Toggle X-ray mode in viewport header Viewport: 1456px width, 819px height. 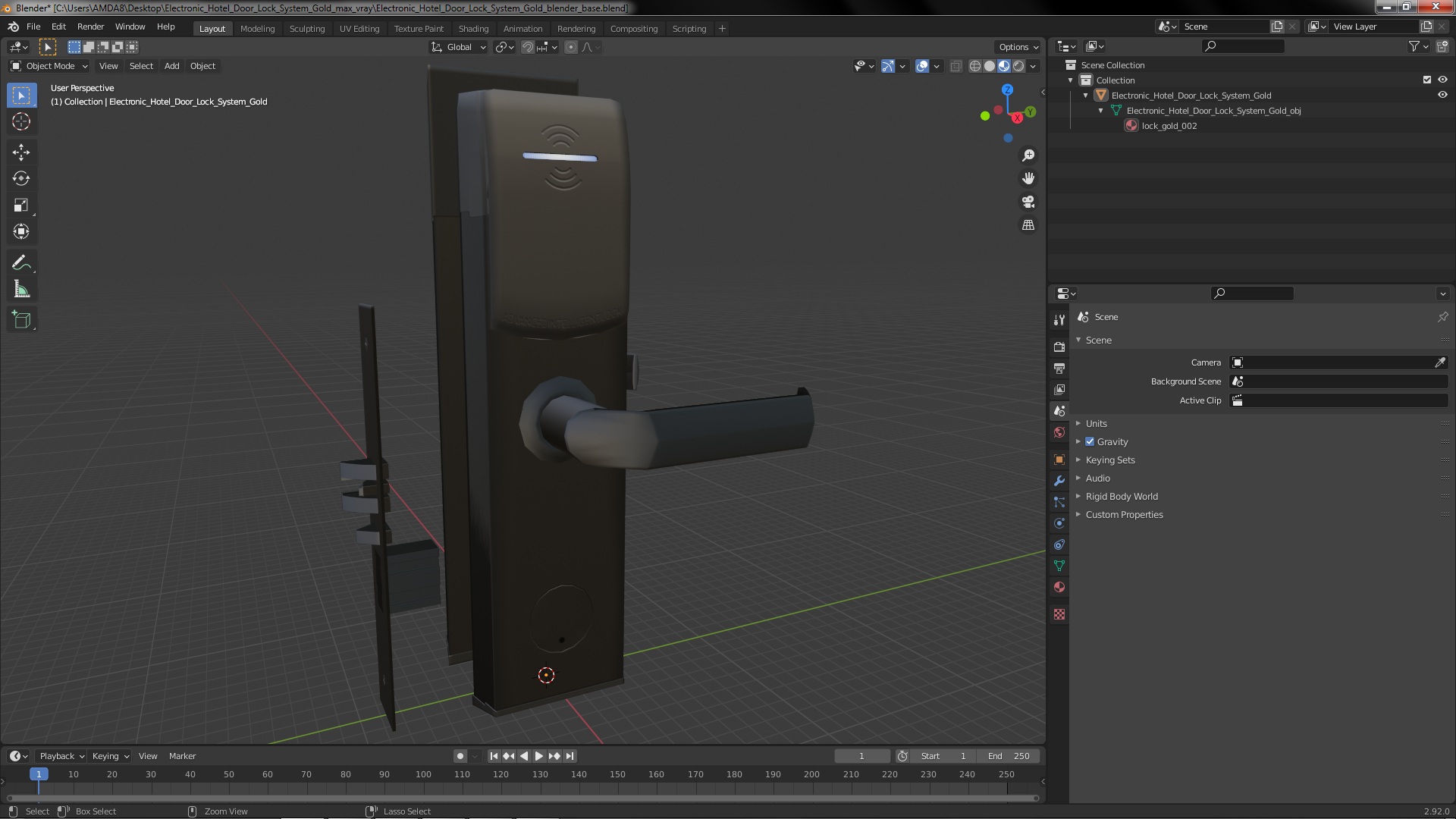click(955, 66)
